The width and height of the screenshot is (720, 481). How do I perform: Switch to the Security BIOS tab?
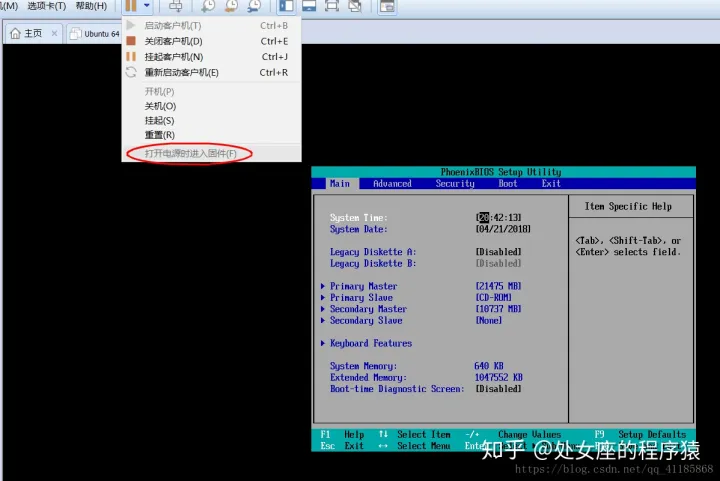(455, 184)
